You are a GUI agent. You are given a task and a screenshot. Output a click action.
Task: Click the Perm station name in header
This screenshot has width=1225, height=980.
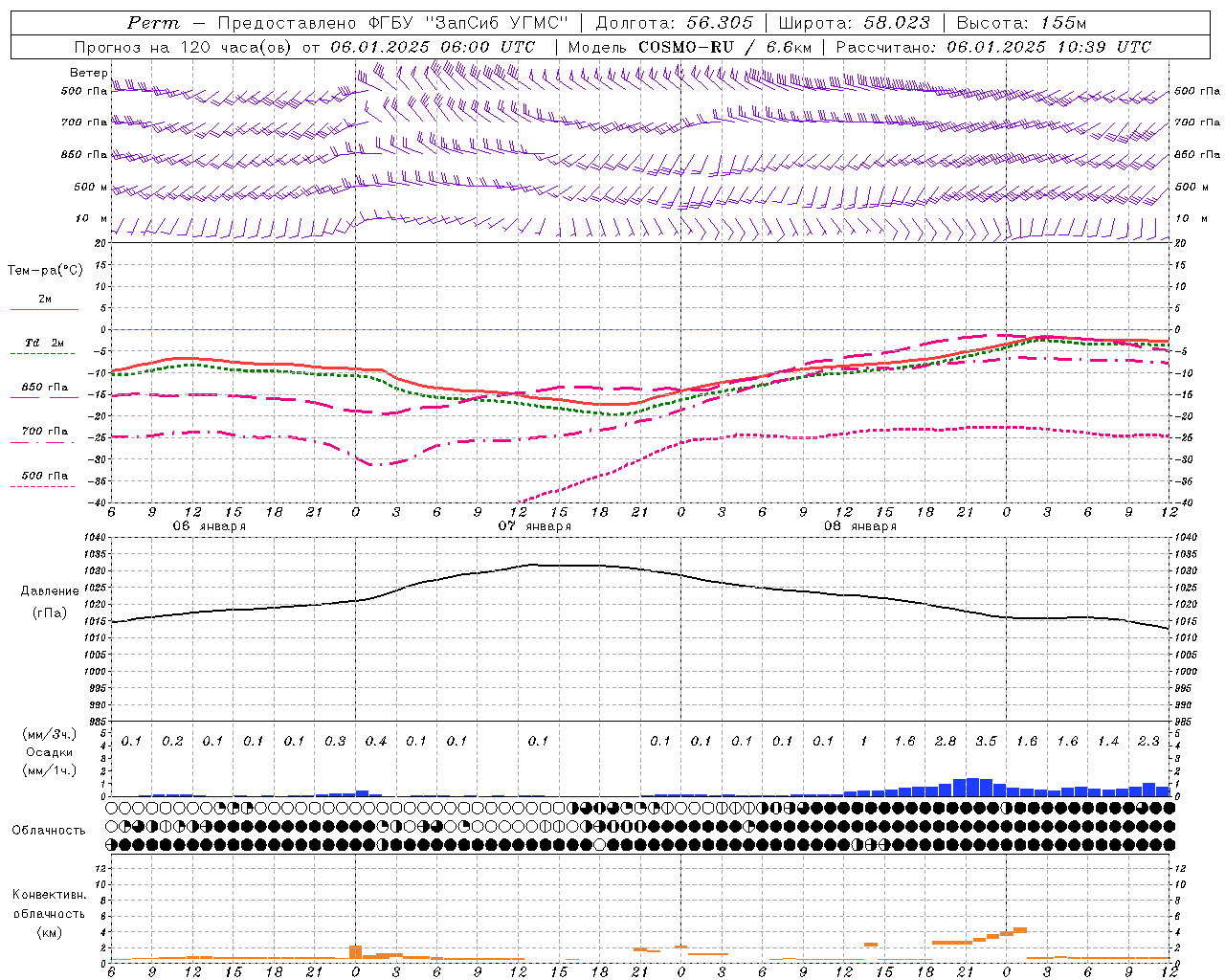click(153, 23)
